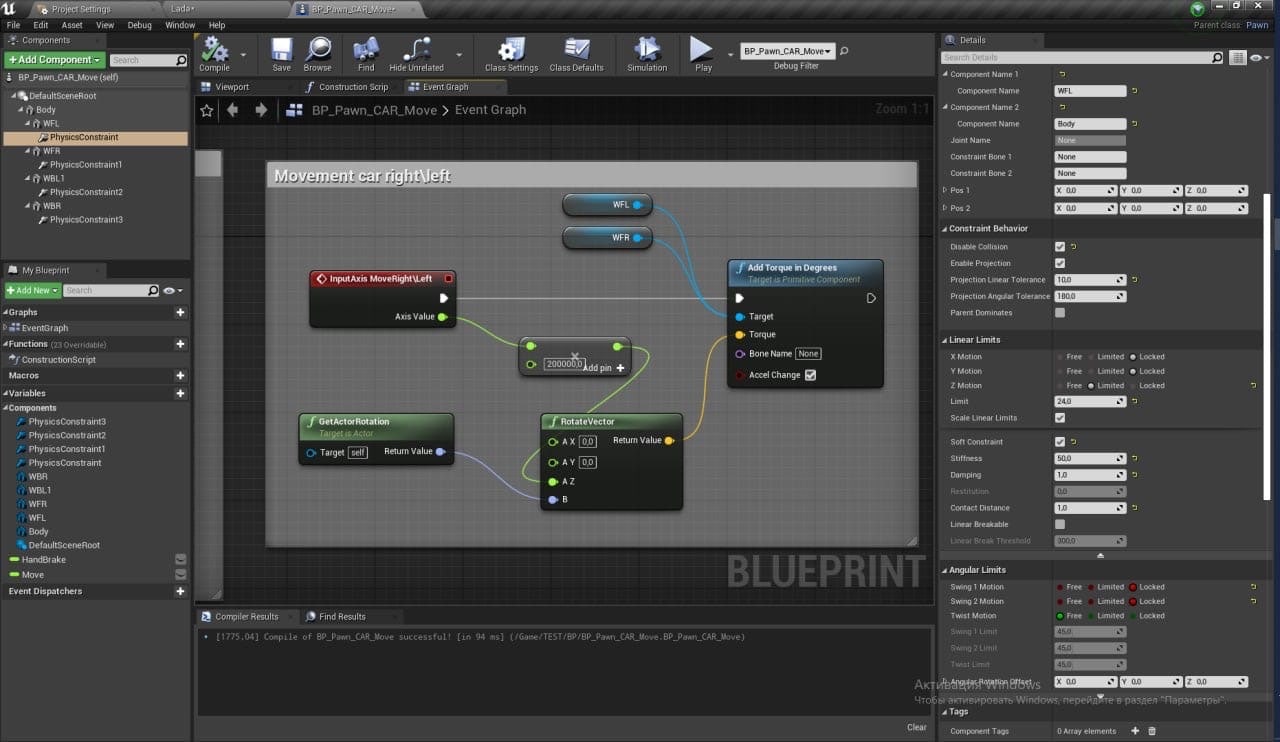Start Simulation from the toolbar
The width and height of the screenshot is (1280, 742).
[x=647, y=54]
